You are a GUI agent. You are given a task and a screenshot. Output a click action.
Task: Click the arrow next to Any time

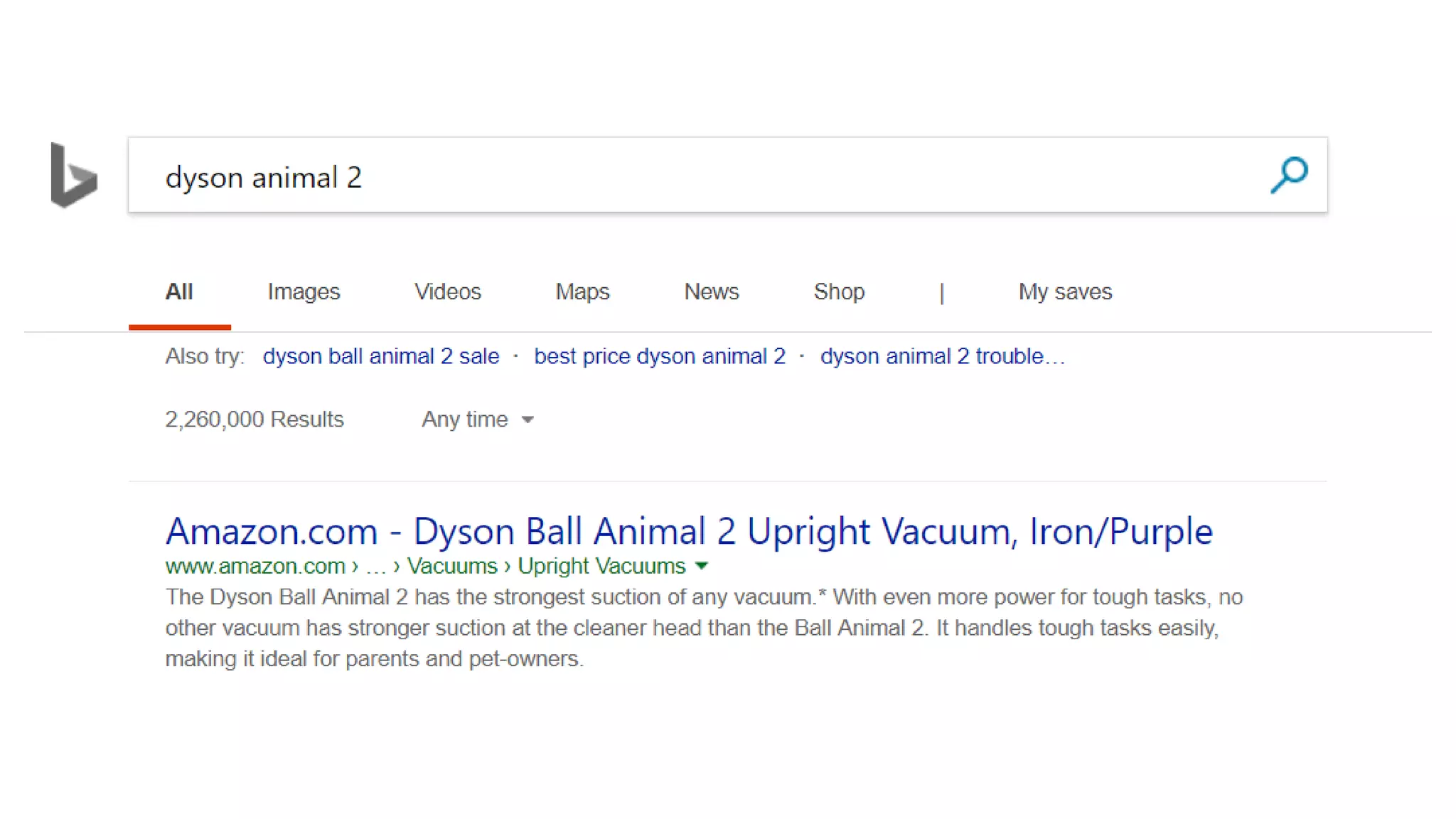coord(528,420)
